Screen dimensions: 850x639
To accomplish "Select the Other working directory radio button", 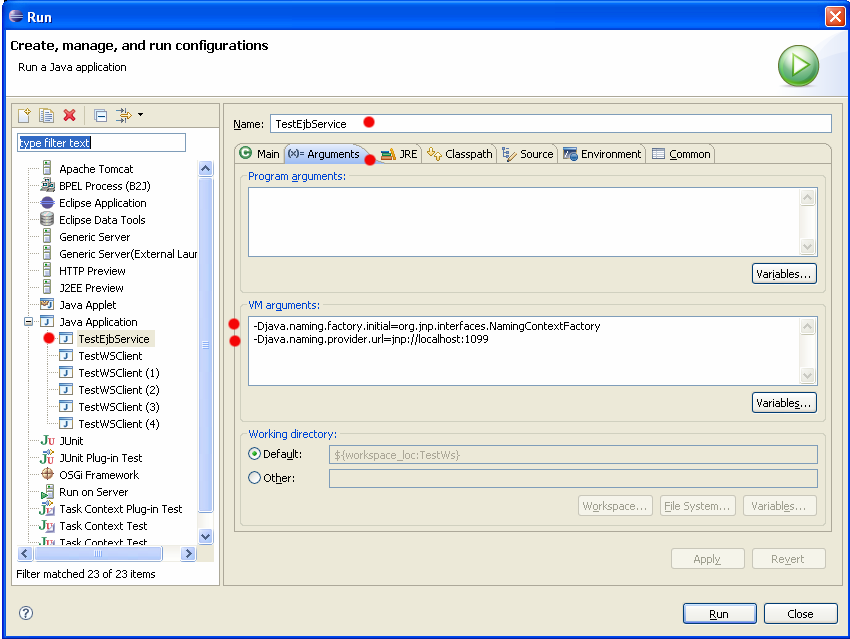I will tap(254, 477).
